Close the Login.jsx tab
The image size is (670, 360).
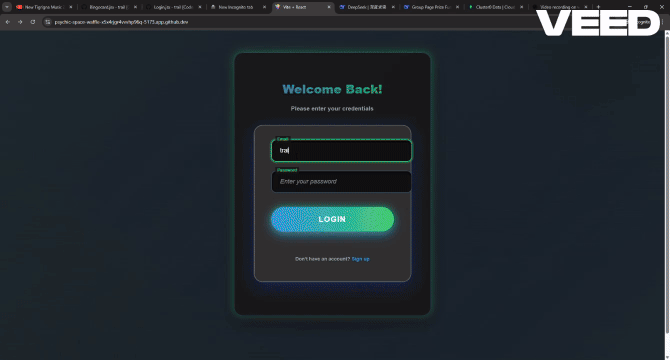click(200, 7)
